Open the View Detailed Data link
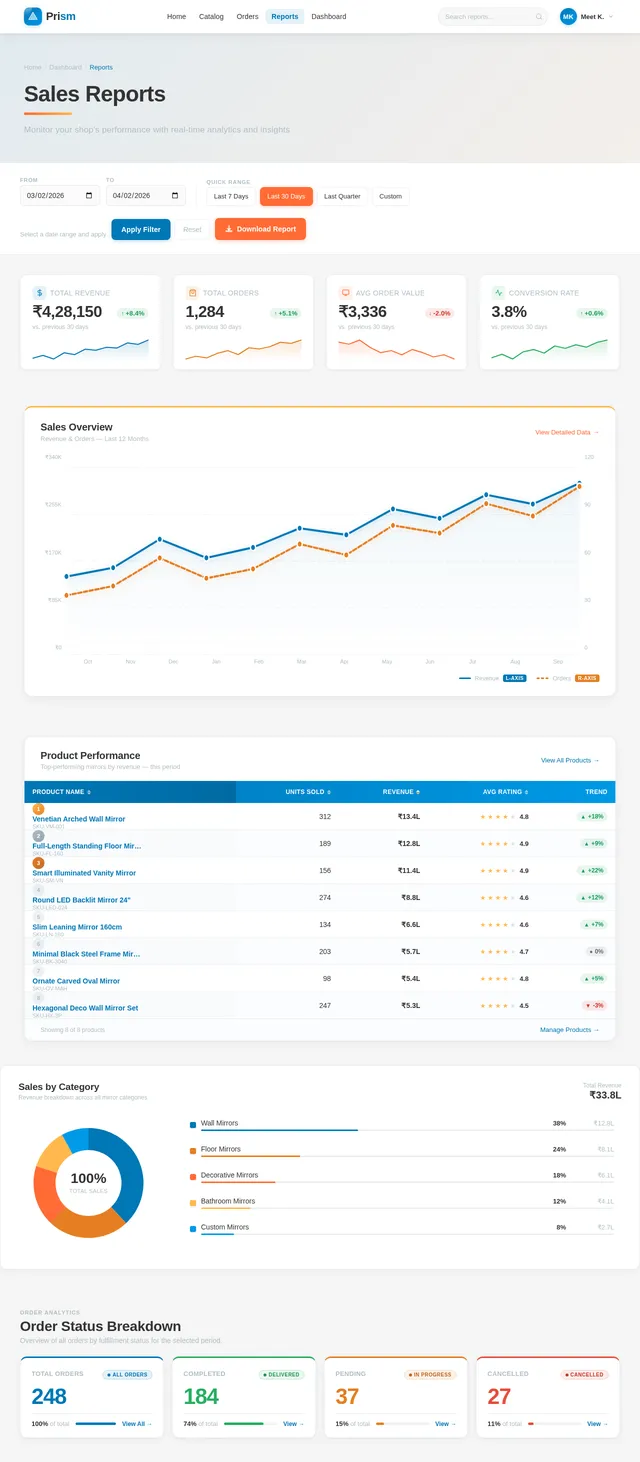Screen dimensions: 640x1462 click(567, 432)
